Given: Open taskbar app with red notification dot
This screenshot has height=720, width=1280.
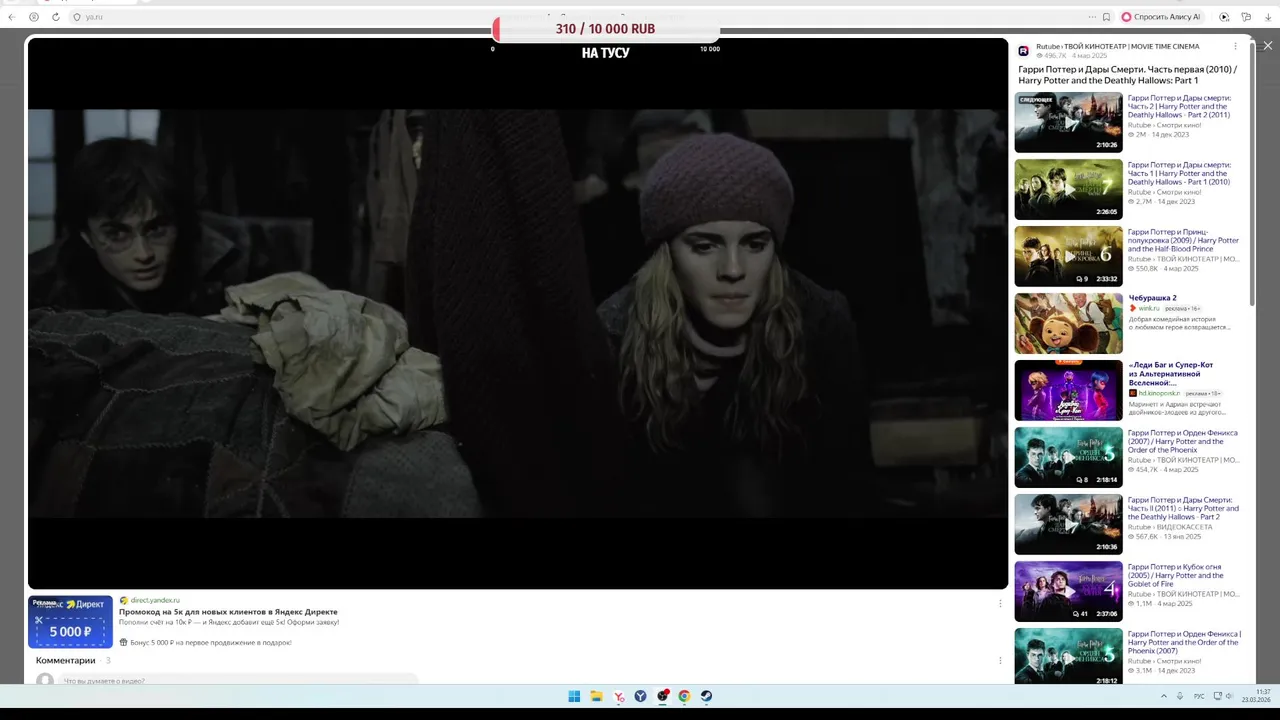Looking at the screenshot, I should pyautogui.click(x=663, y=696).
